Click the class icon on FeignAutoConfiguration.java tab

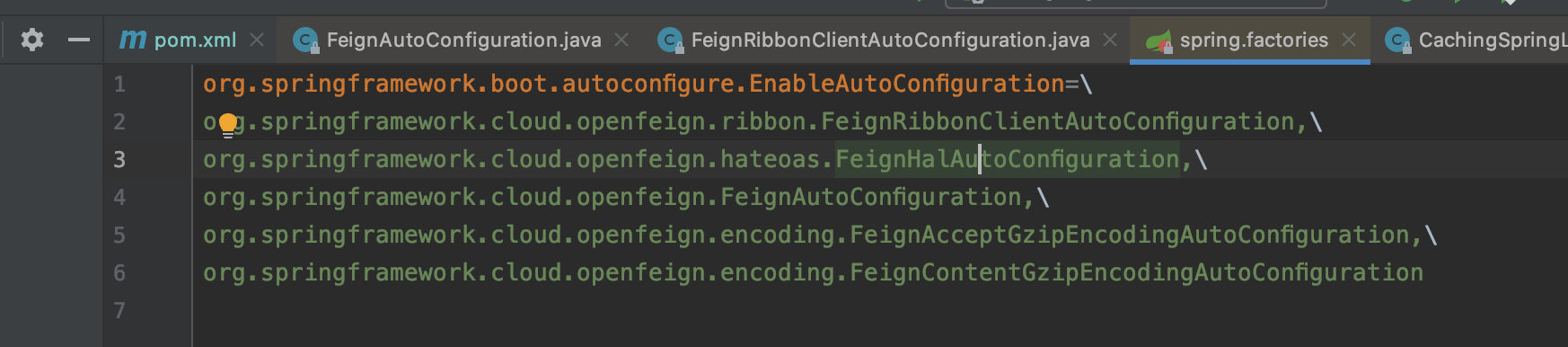tap(306, 40)
